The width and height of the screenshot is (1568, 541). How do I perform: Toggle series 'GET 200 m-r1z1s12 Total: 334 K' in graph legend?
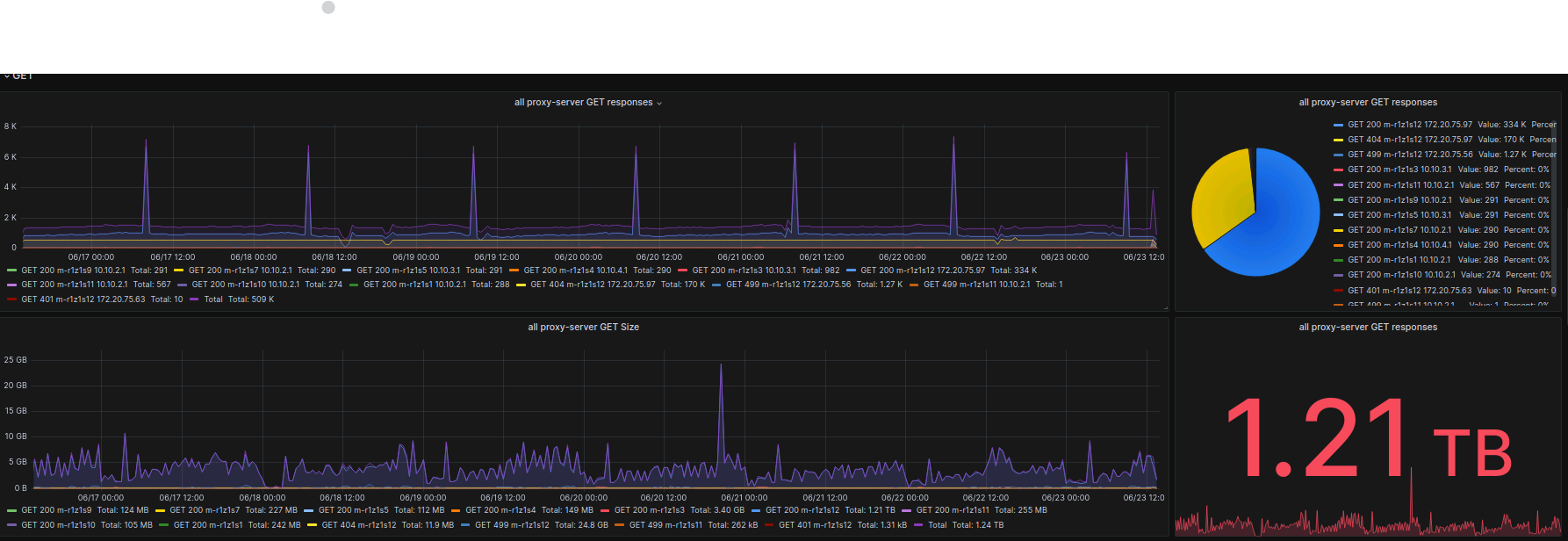click(x=941, y=270)
